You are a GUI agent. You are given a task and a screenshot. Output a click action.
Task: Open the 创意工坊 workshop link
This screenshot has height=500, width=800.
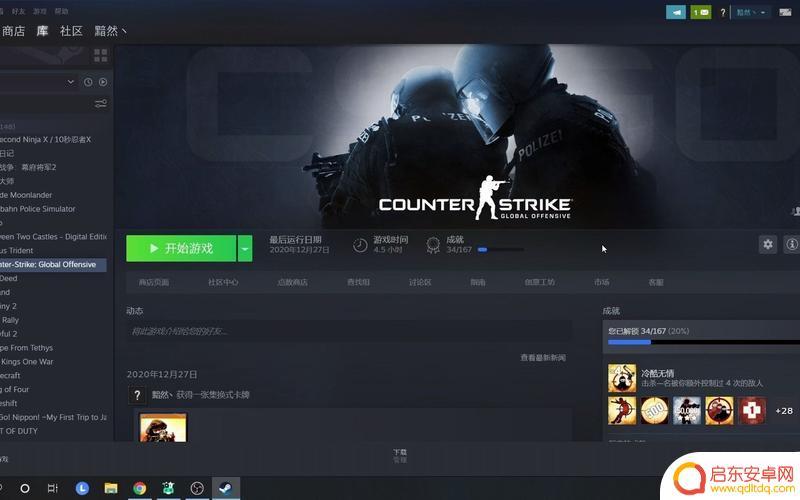click(x=539, y=282)
